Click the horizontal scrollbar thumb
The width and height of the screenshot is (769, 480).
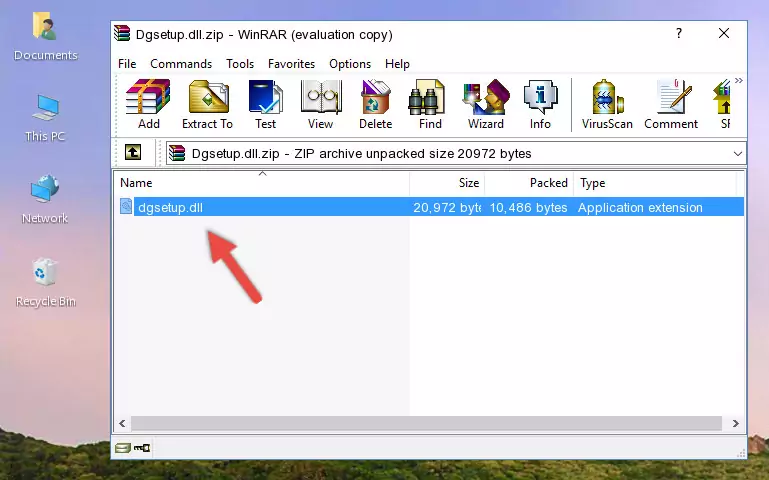click(x=426, y=423)
